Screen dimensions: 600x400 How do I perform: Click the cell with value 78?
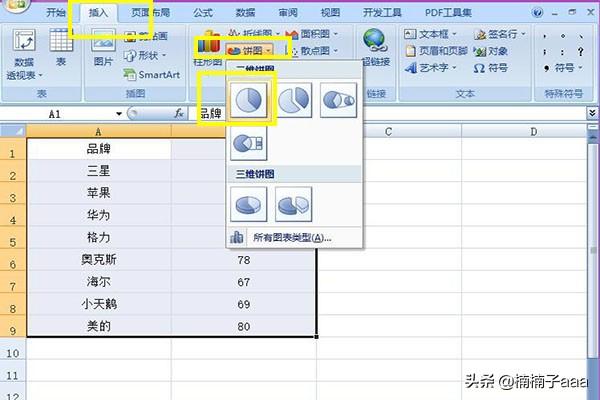[x=244, y=260]
